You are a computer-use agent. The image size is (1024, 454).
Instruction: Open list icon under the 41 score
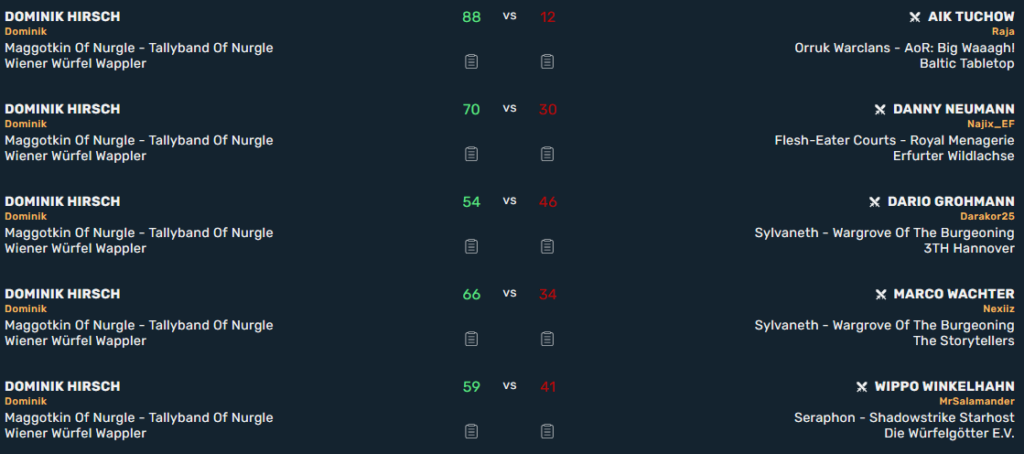pyautogui.click(x=547, y=431)
